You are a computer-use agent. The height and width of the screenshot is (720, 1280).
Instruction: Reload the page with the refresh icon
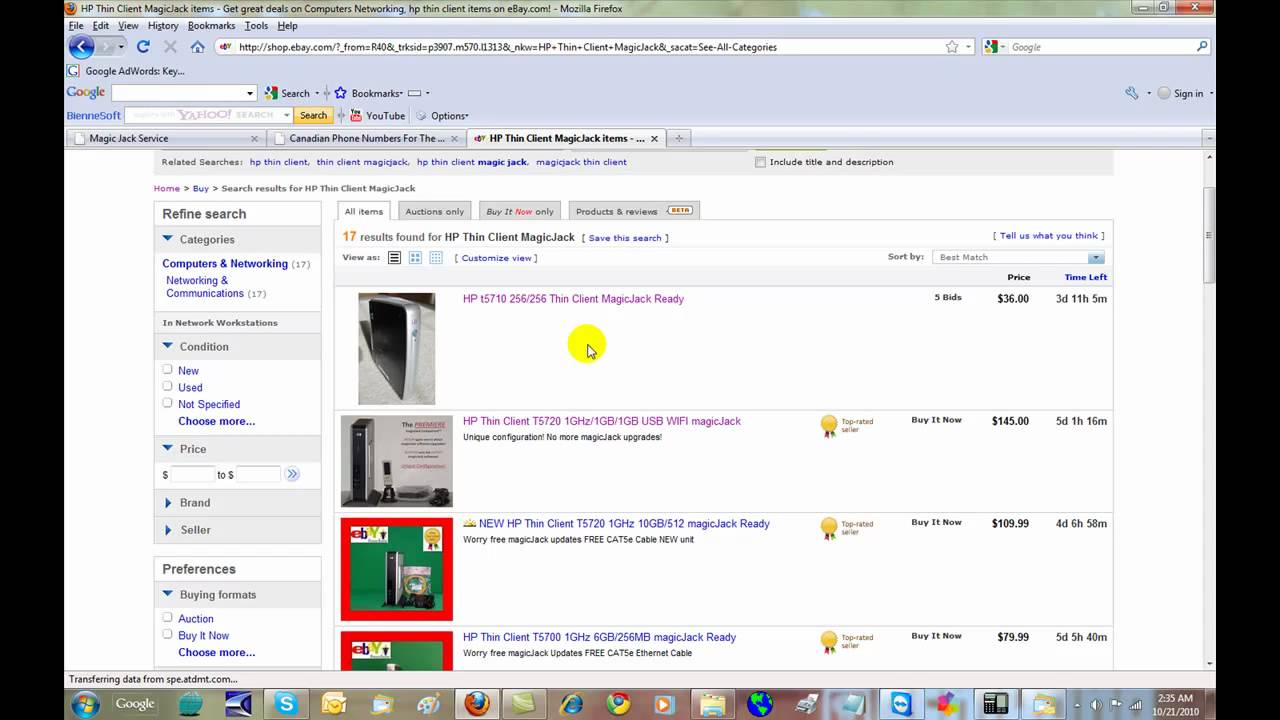tap(143, 47)
